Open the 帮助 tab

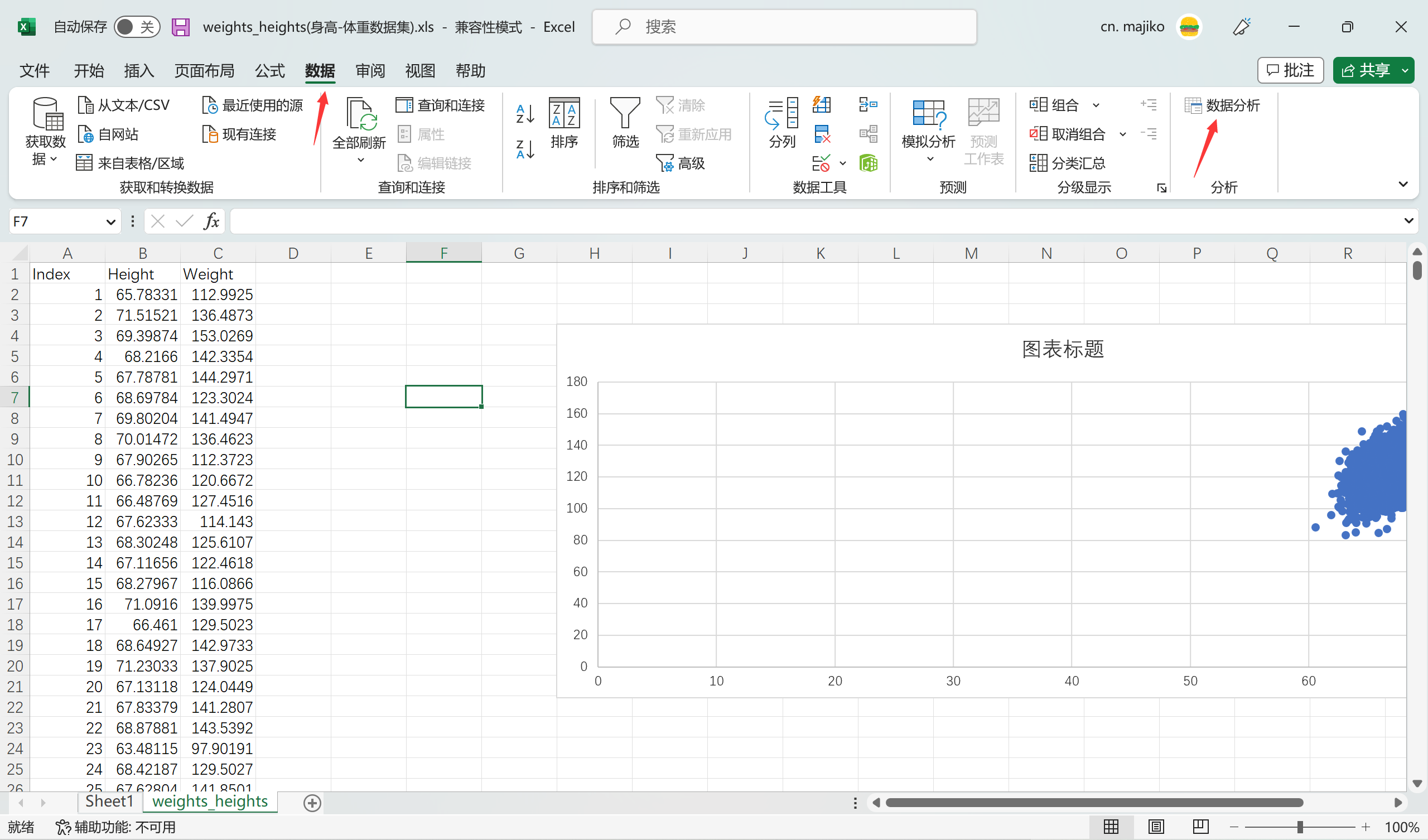470,71
